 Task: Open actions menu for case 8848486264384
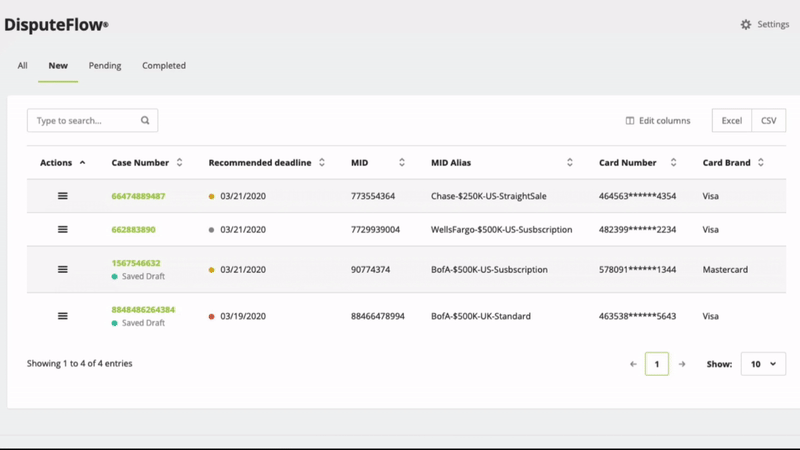pyautogui.click(x=63, y=316)
